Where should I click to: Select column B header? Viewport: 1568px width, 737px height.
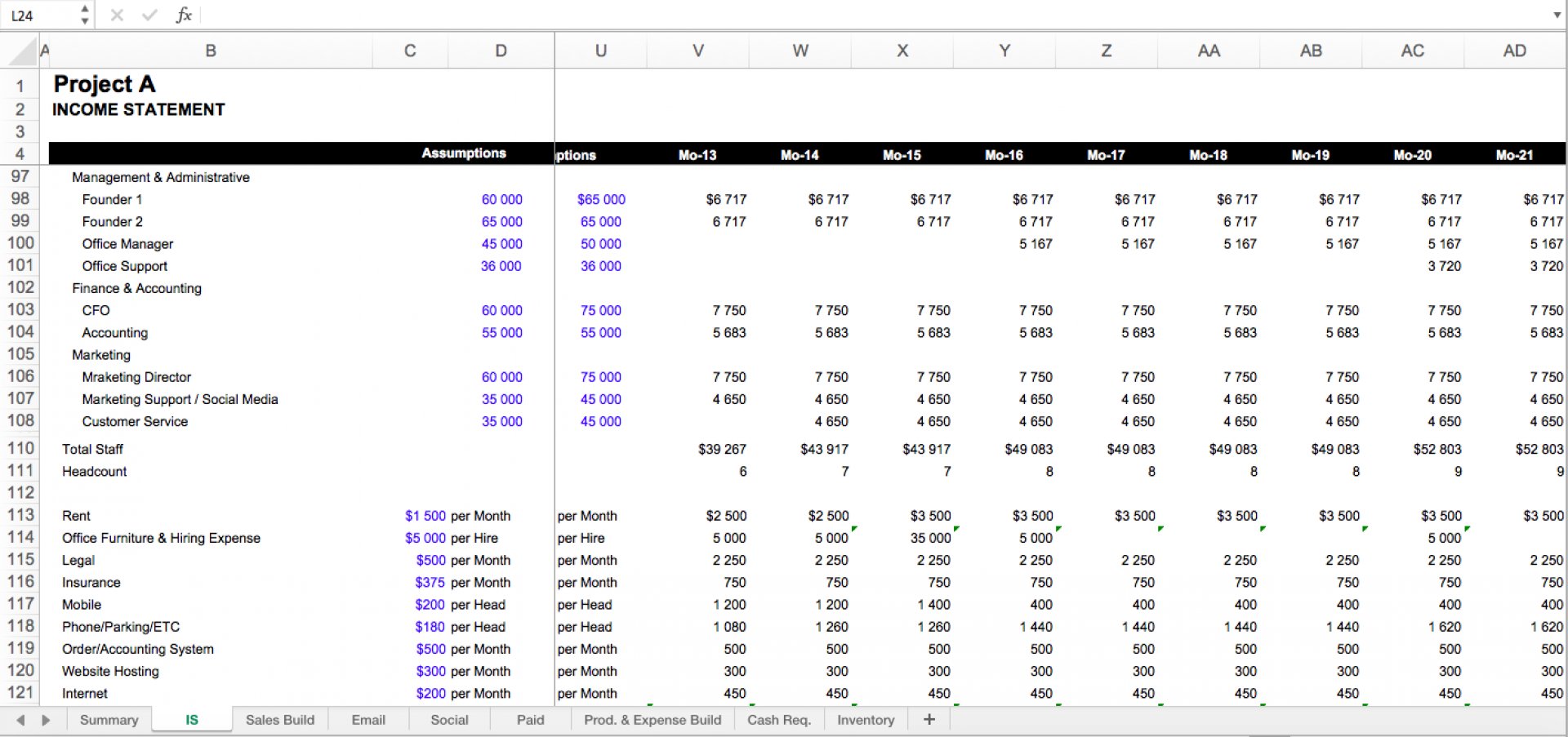click(x=211, y=51)
